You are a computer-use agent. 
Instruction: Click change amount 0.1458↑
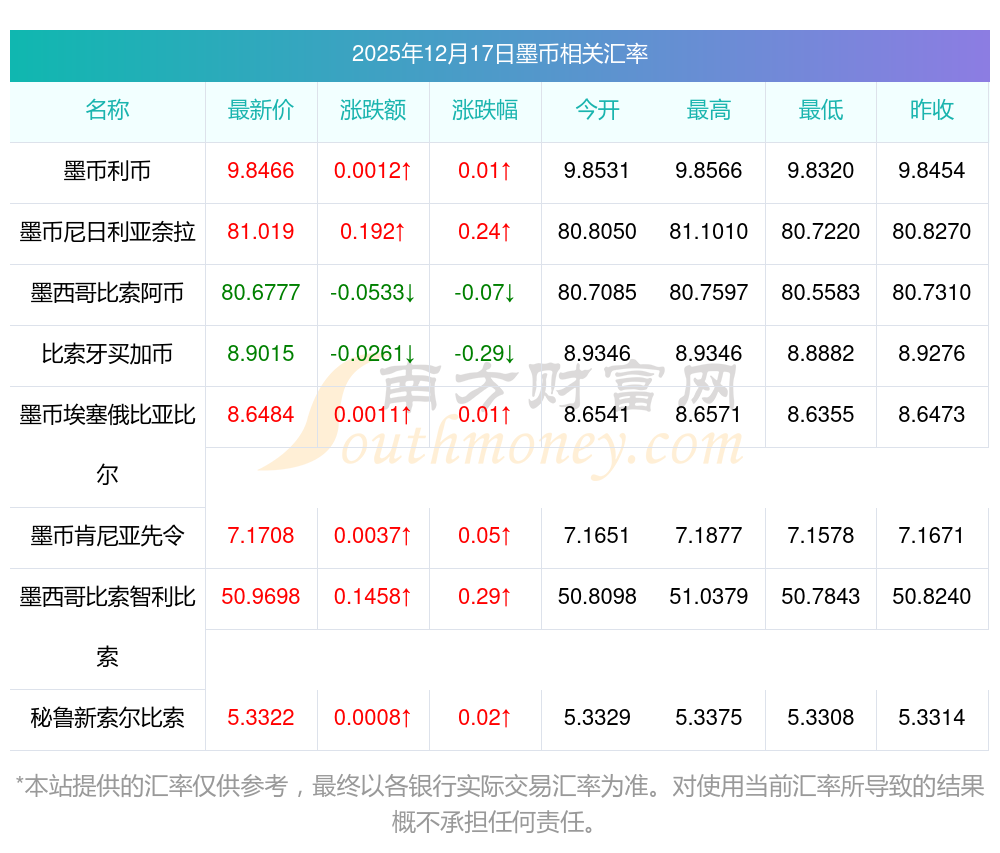pyautogui.click(x=372, y=597)
